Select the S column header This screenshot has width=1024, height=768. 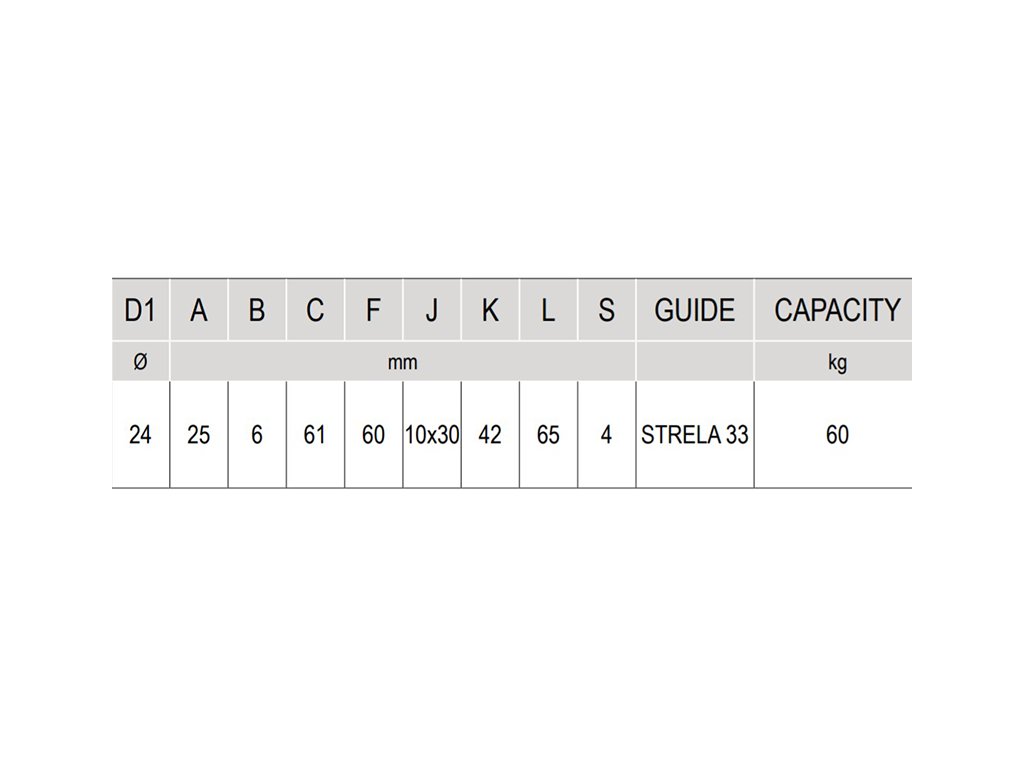point(606,310)
